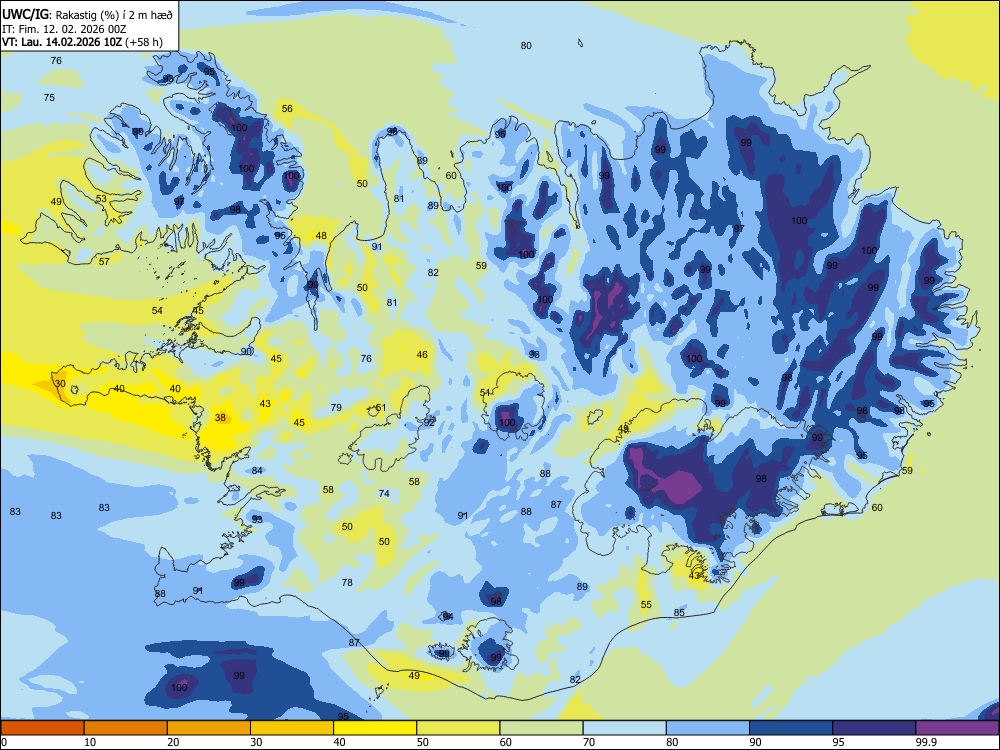Click the map humidity value '56'
The width and height of the screenshot is (1000, 750).
tap(287, 108)
